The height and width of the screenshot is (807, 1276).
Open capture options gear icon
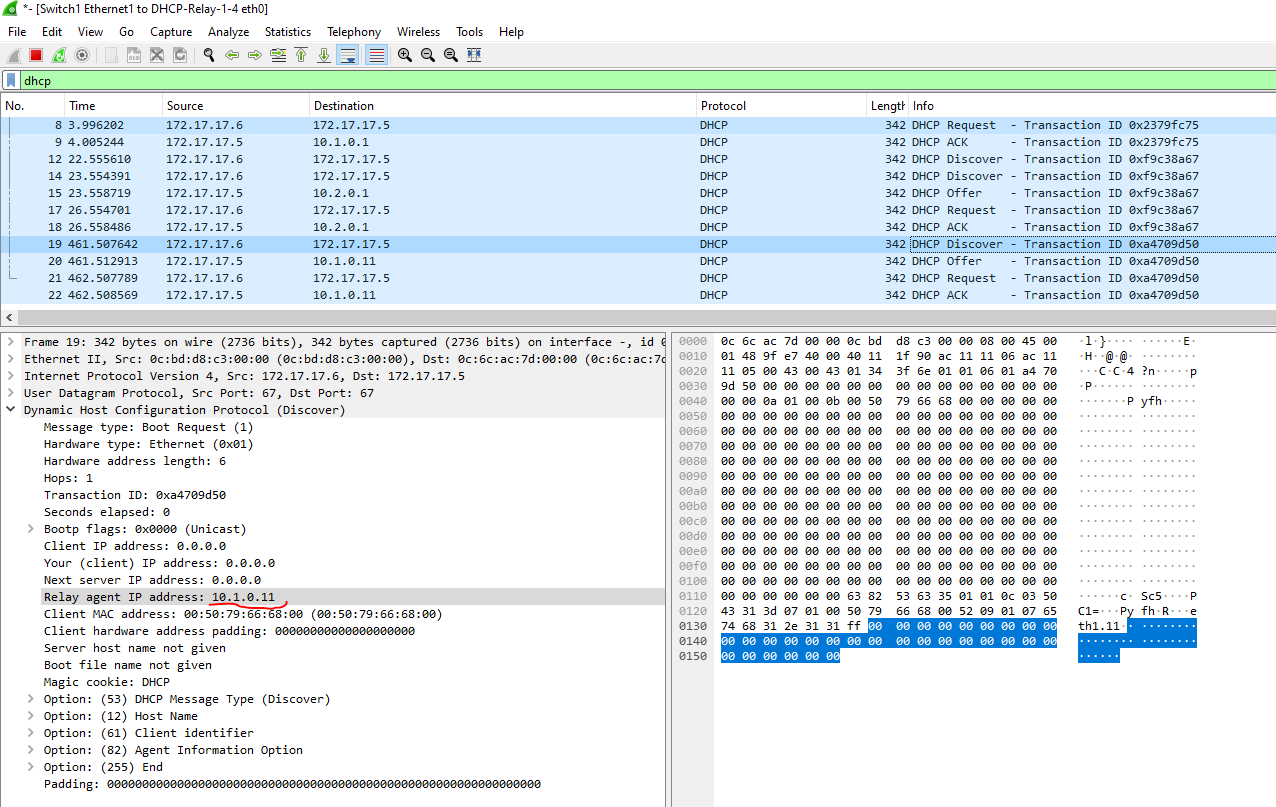82,56
